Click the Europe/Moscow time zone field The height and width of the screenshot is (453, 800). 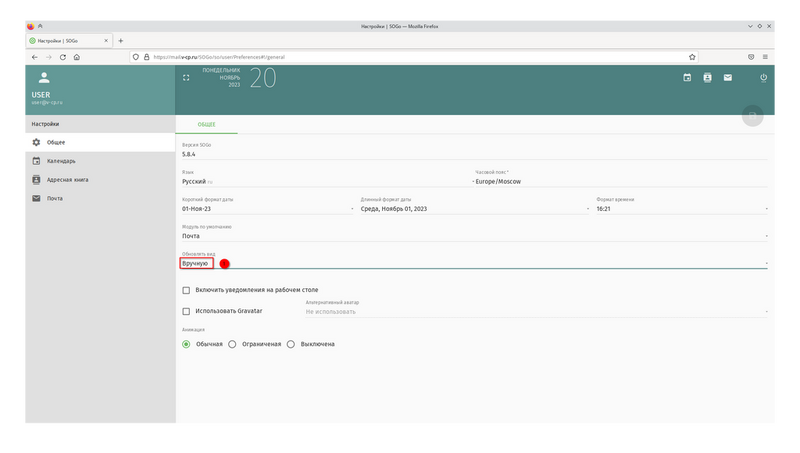[x=620, y=182]
